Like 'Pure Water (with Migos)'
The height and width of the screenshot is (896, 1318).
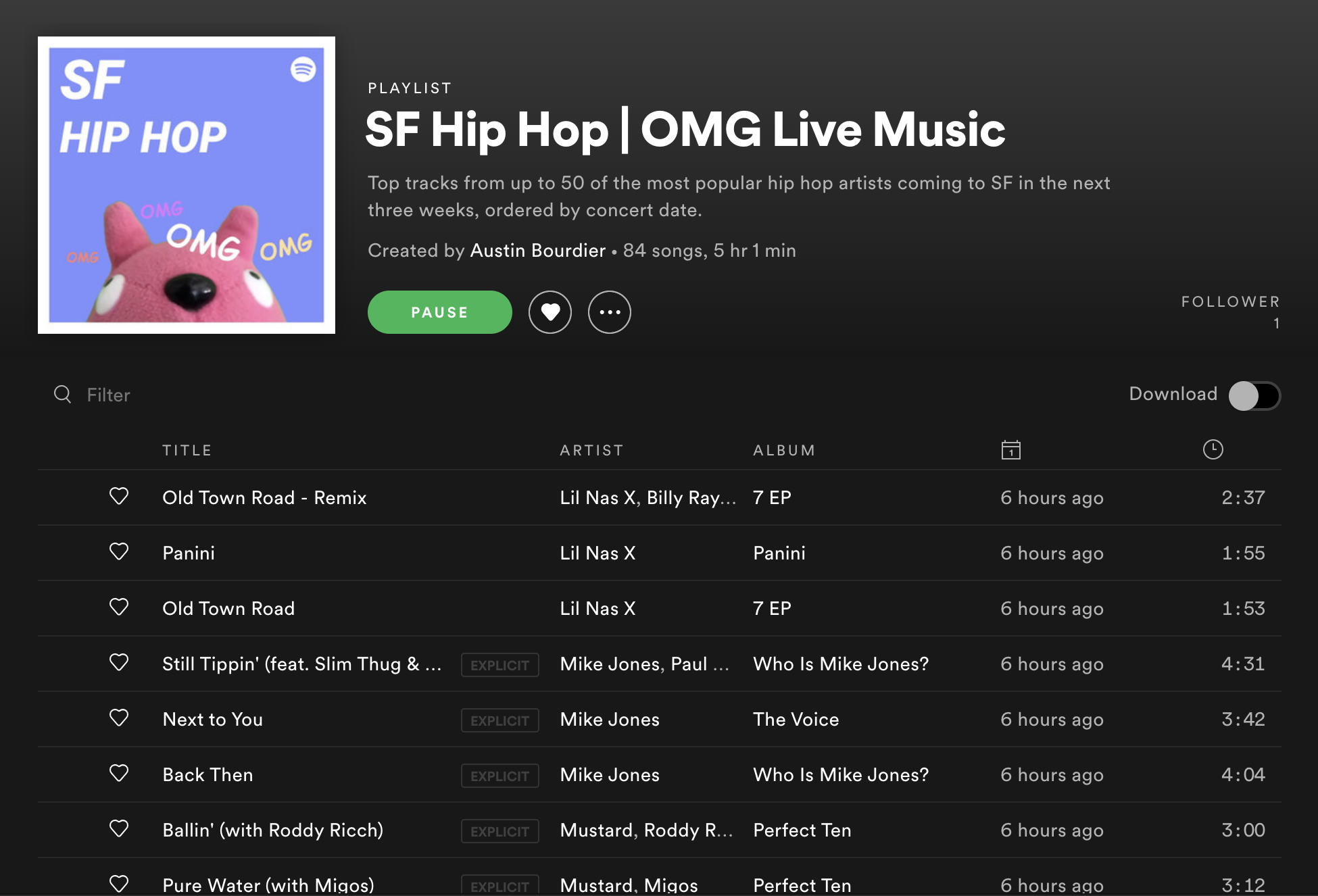coord(119,882)
